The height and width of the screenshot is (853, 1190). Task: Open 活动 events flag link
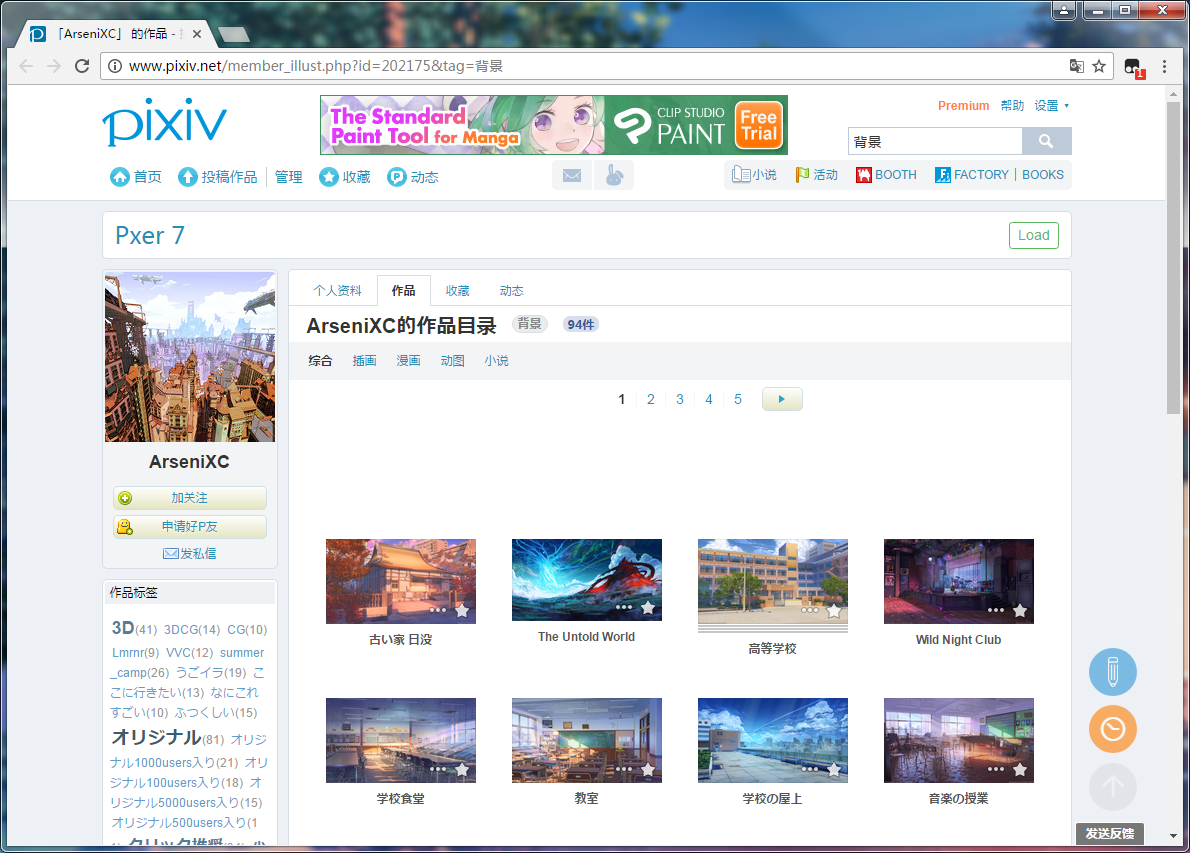pos(816,175)
